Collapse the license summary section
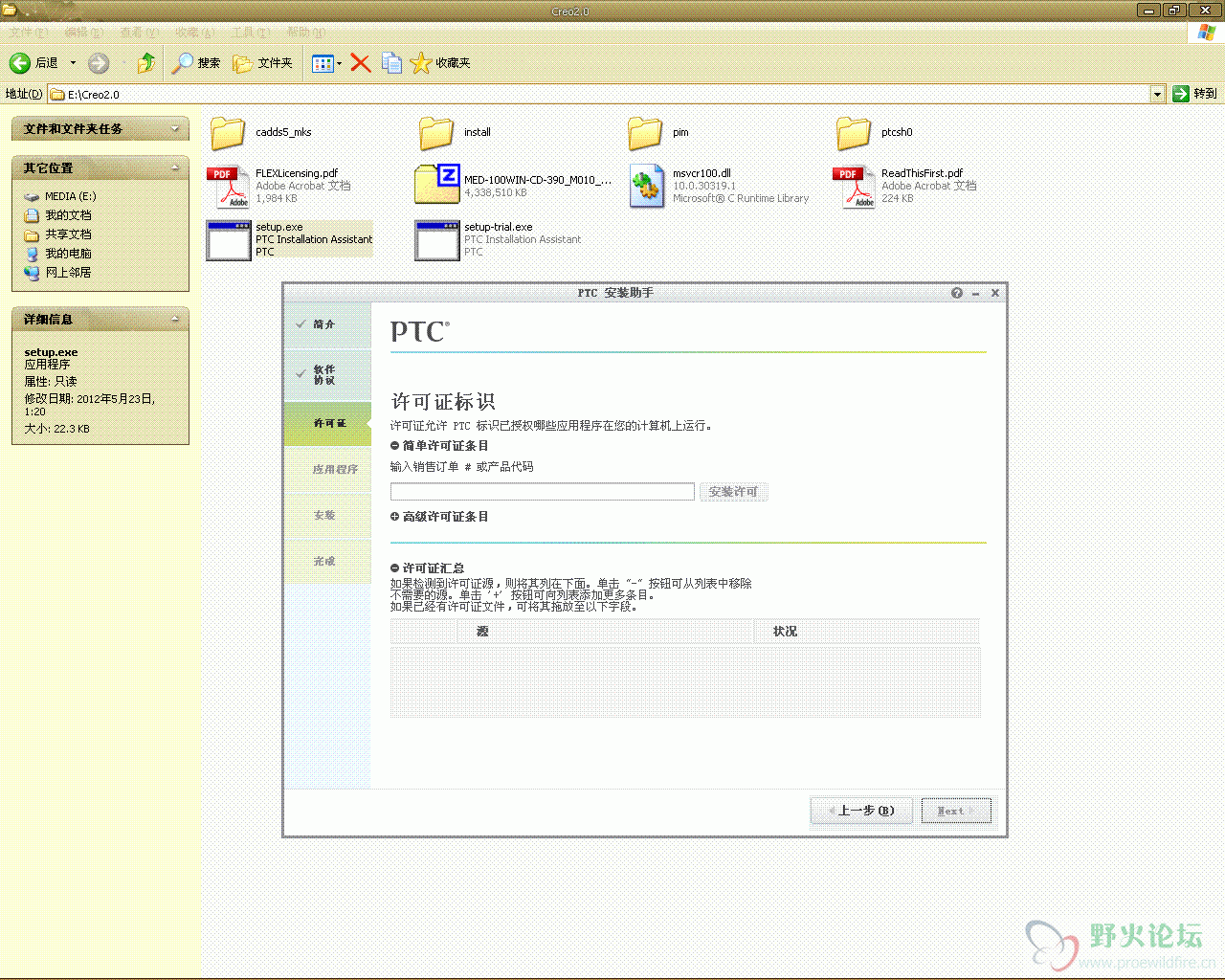 tap(394, 568)
